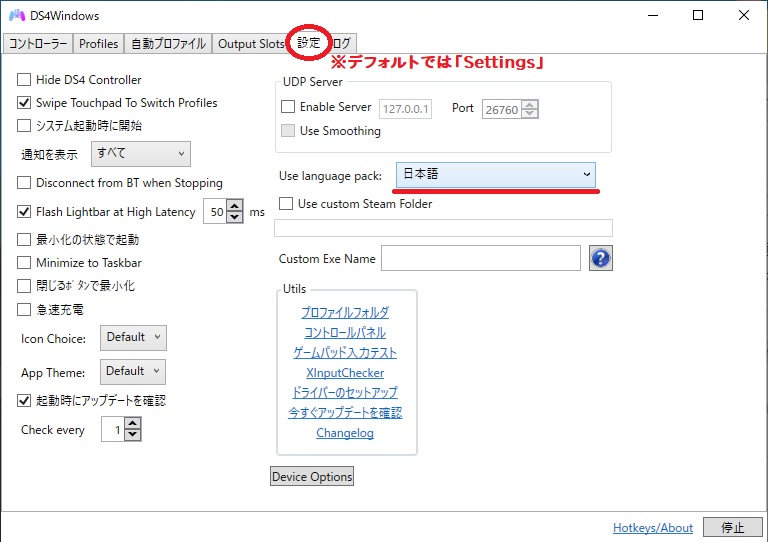Viewport: 768px width, 542px height.
Task: Click the Device Options button
Action: (312, 477)
